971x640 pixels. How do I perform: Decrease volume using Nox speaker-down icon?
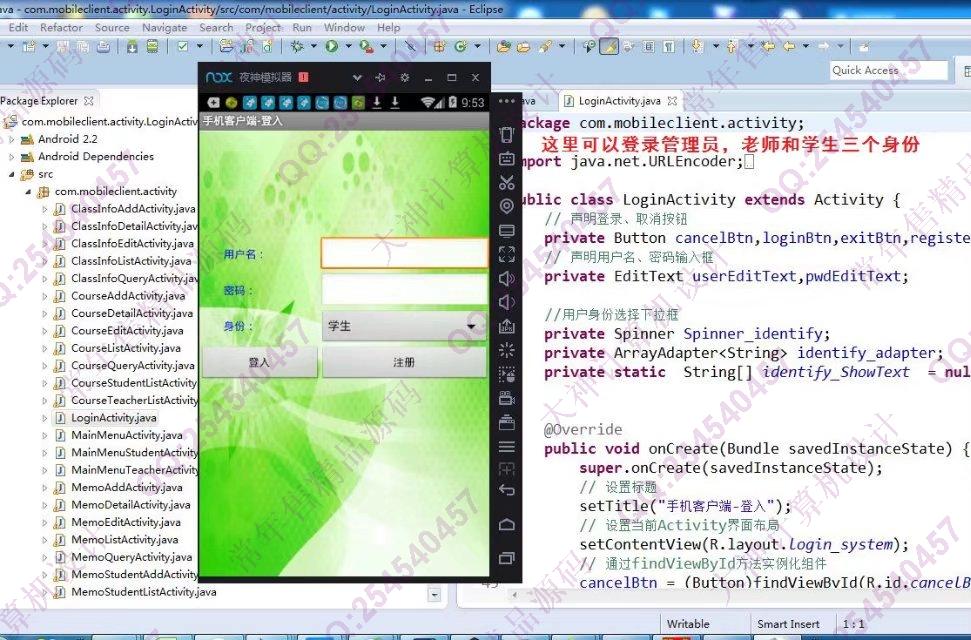pyautogui.click(x=507, y=302)
